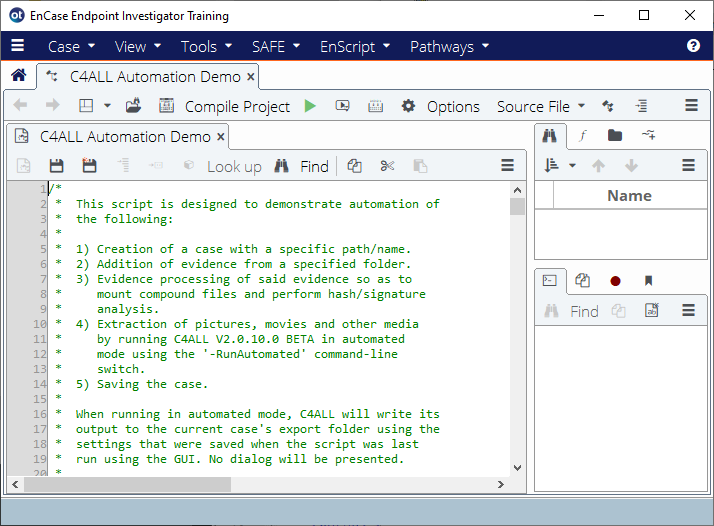Click the editor vertical scrollbar down arrow
This screenshot has width=714, height=526.
point(517,468)
